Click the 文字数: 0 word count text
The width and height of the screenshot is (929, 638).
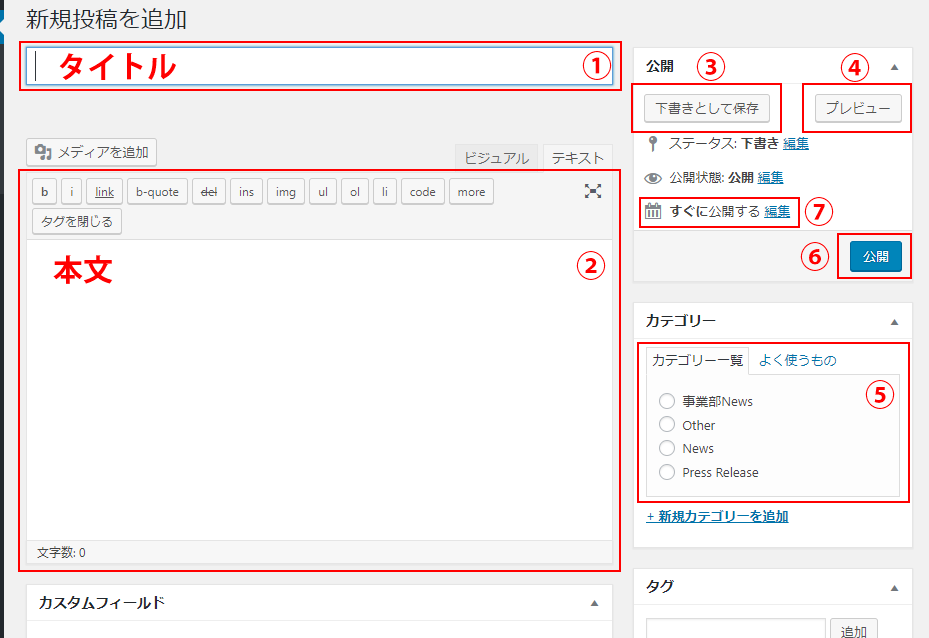(x=61, y=553)
